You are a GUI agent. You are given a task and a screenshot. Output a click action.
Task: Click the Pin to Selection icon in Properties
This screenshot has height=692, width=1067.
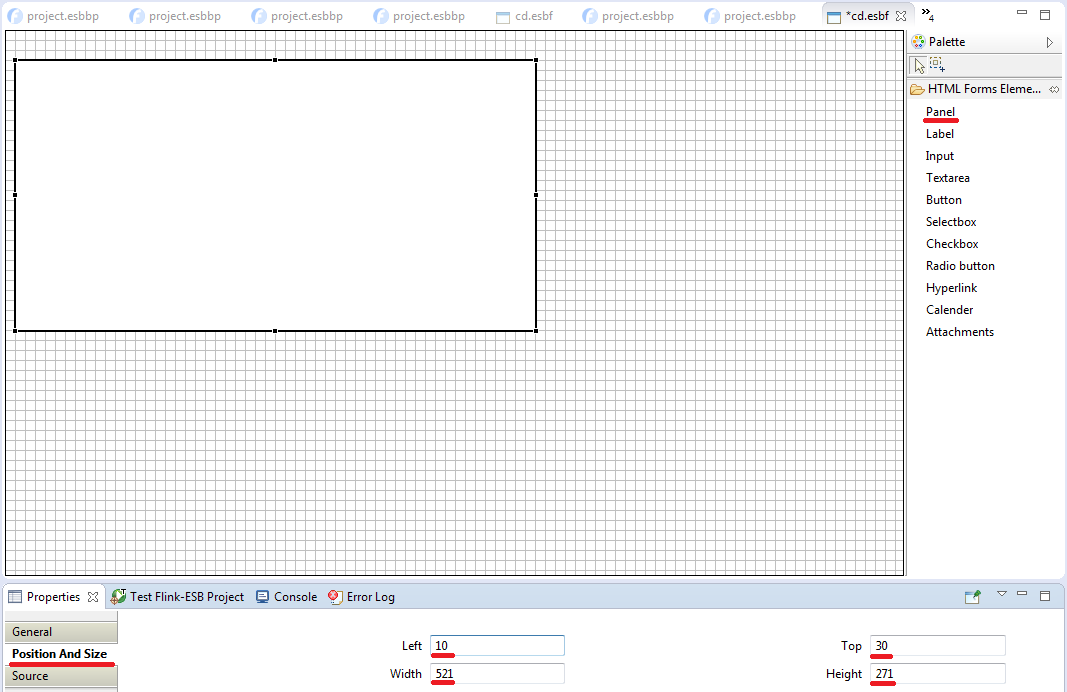coord(972,597)
